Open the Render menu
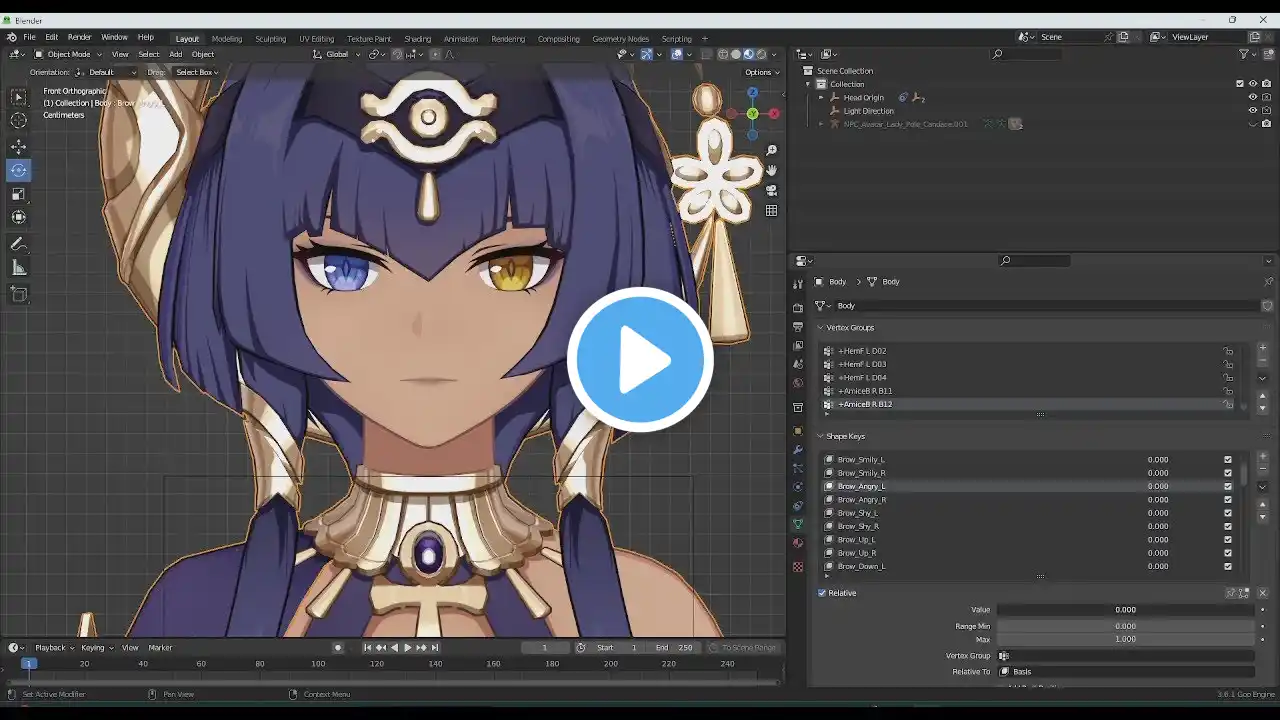The image size is (1280, 720). coord(80,37)
